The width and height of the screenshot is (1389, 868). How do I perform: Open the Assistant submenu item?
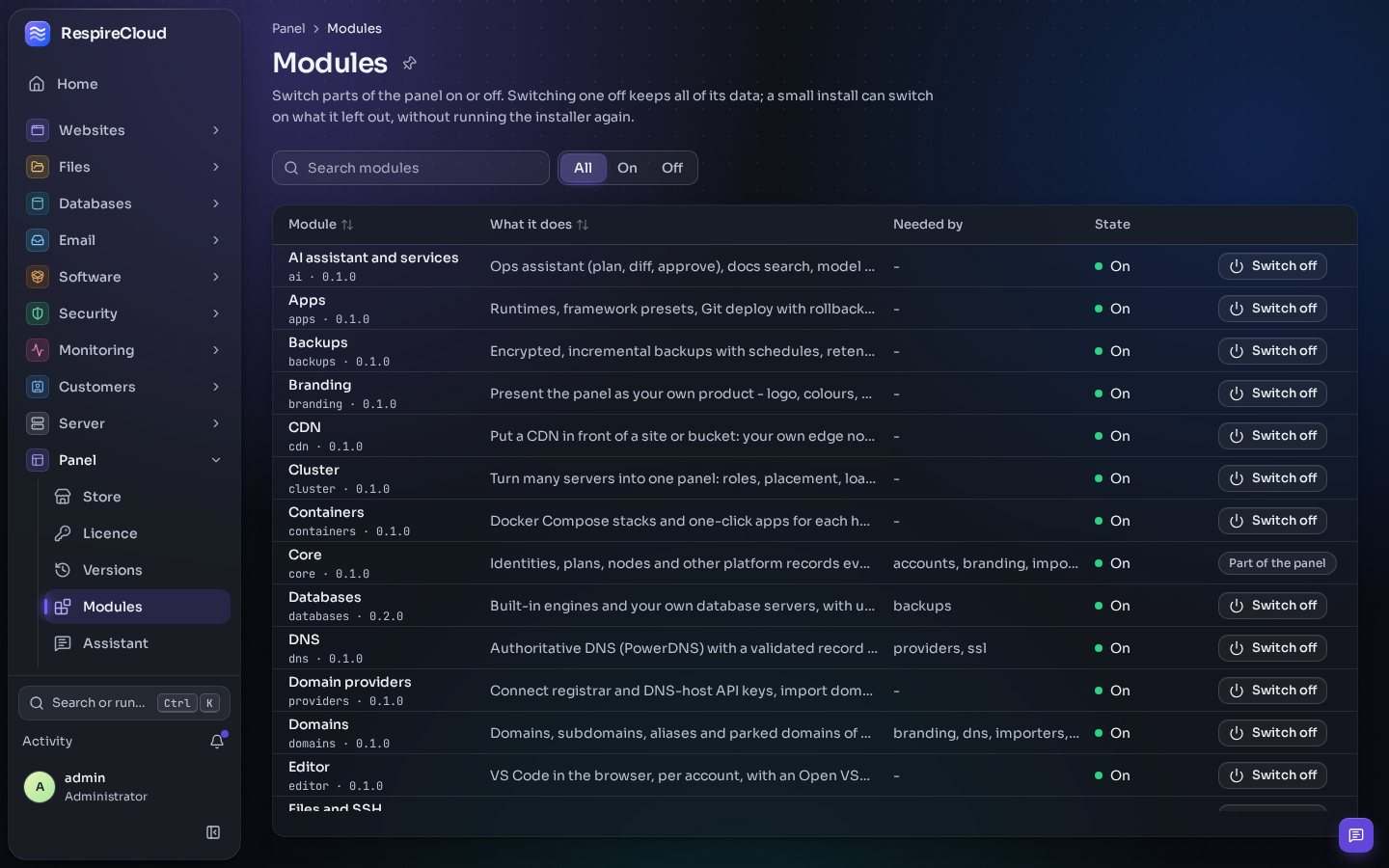tap(136, 643)
